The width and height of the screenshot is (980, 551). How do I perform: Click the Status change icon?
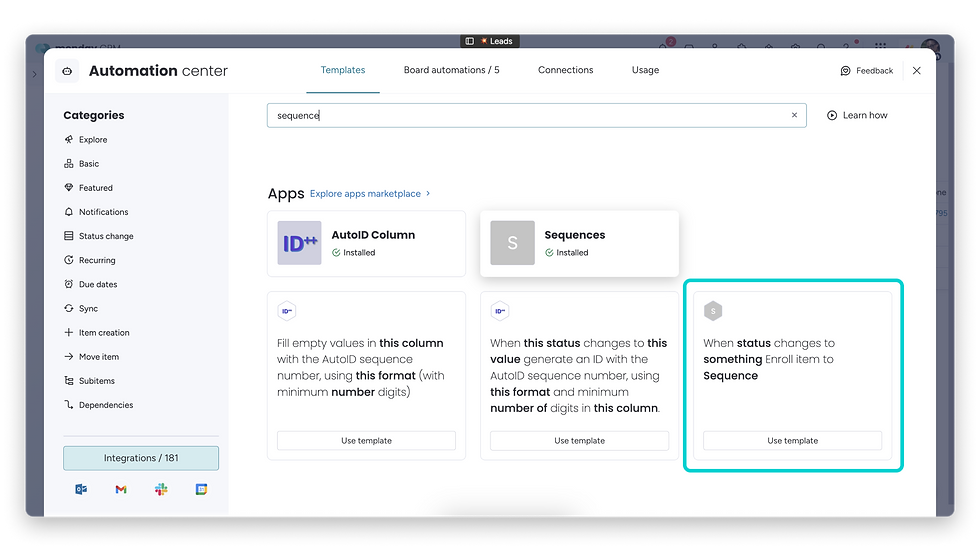[69, 236]
